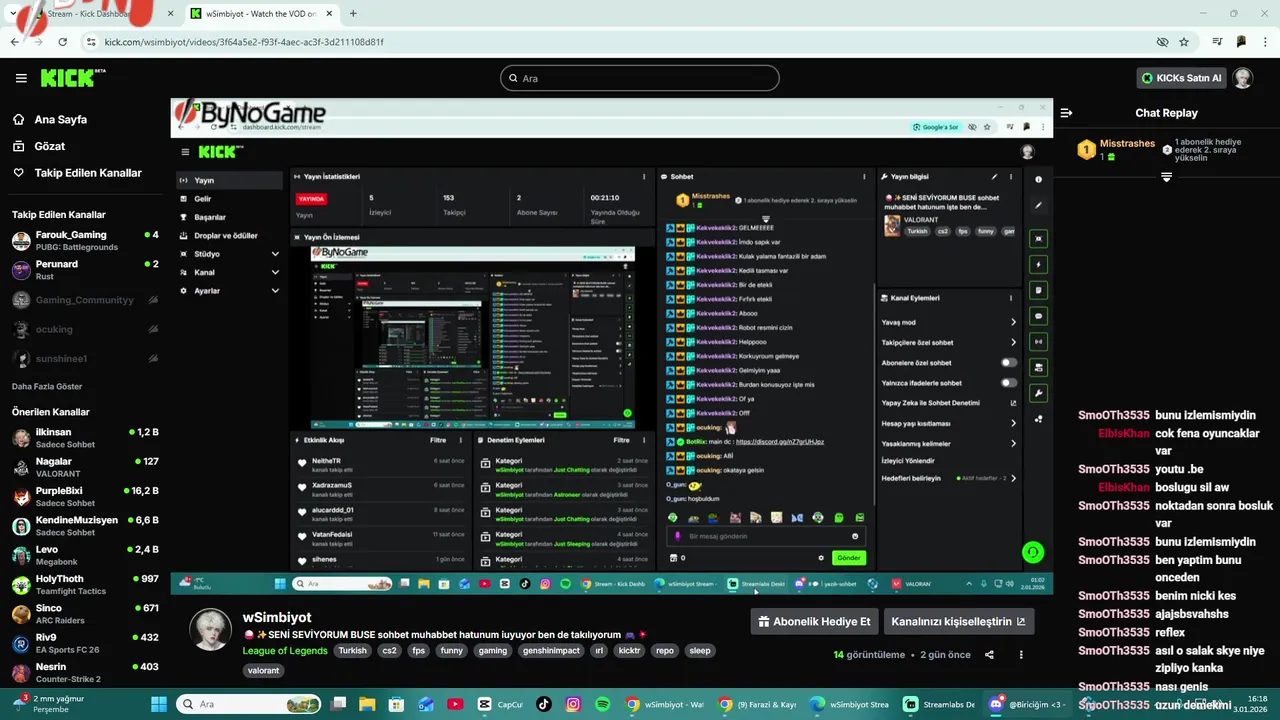Image resolution: width=1280 pixels, height=720 pixels.
Task: Select the wSimbiyot VOD browser tab
Action: coord(260,14)
